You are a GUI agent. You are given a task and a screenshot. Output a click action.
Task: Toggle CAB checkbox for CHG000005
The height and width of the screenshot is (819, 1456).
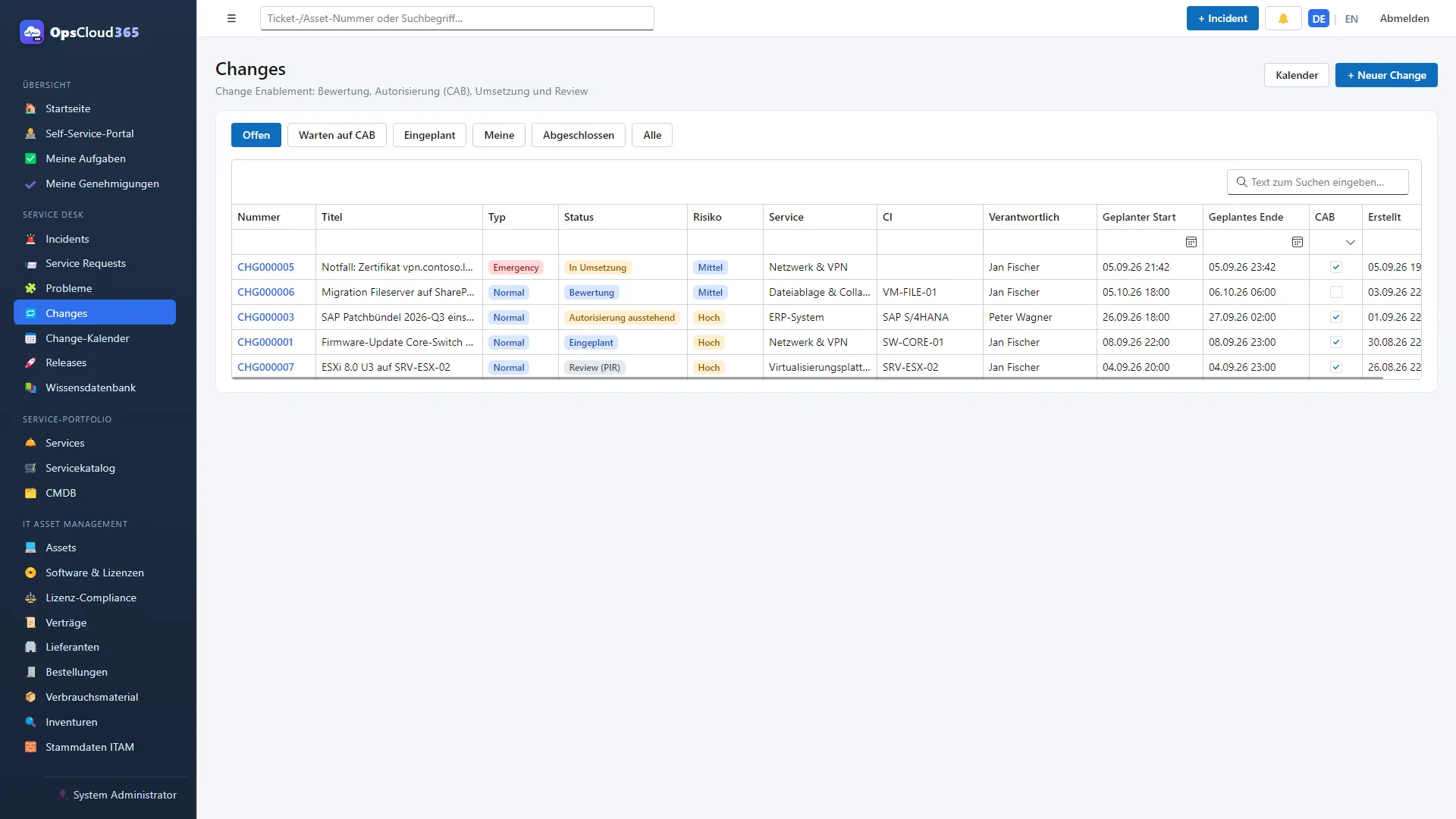tap(1336, 267)
